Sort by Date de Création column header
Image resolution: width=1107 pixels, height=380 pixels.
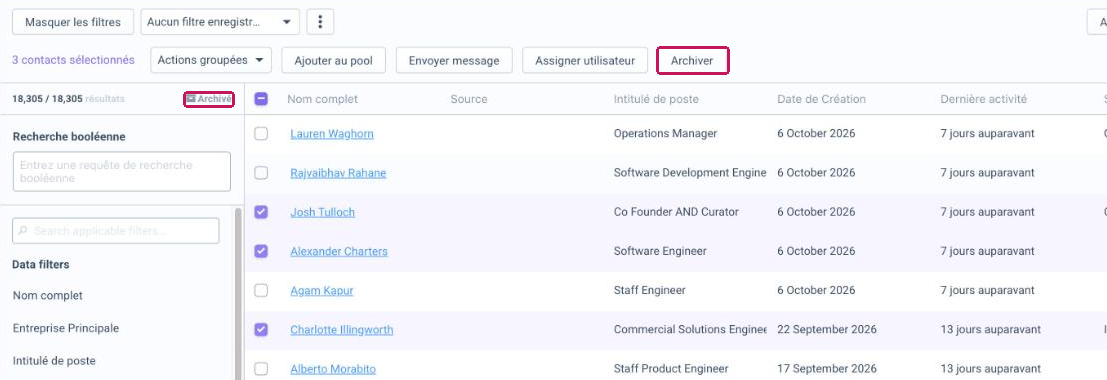click(x=822, y=100)
